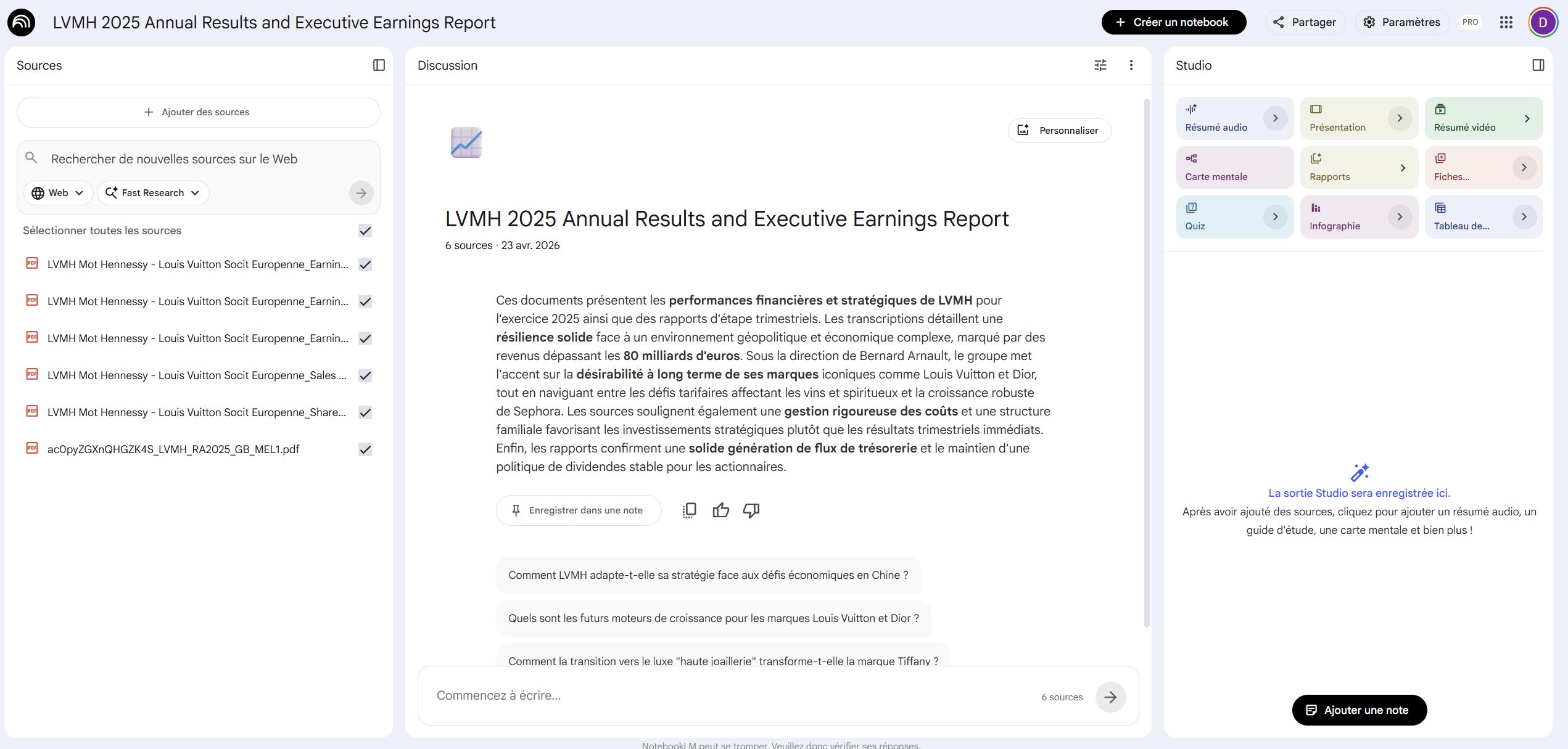Open Quiz options chevron
This screenshot has width=1568, height=749.
[x=1275, y=217]
